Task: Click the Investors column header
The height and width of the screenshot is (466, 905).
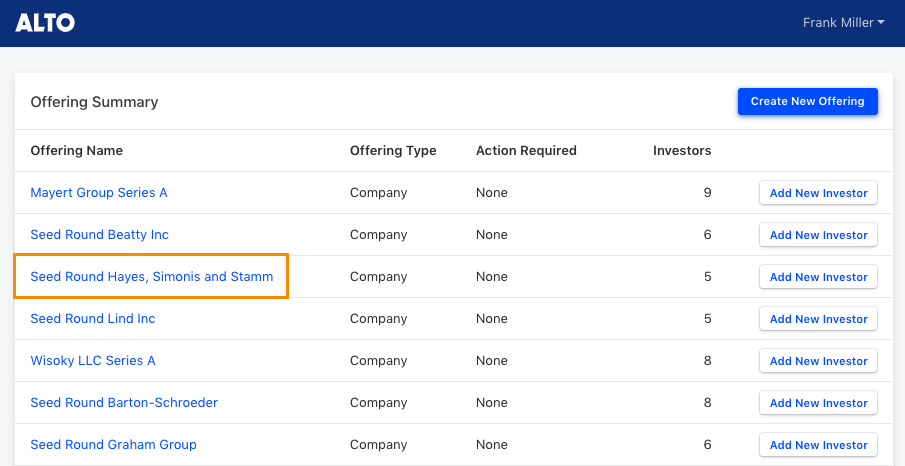Action: pyautogui.click(x=682, y=151)
